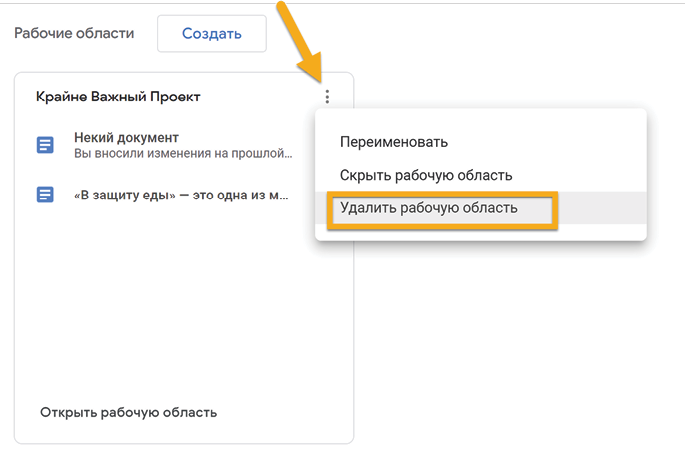Choose Скрыть рабочую область menu option

426,175
